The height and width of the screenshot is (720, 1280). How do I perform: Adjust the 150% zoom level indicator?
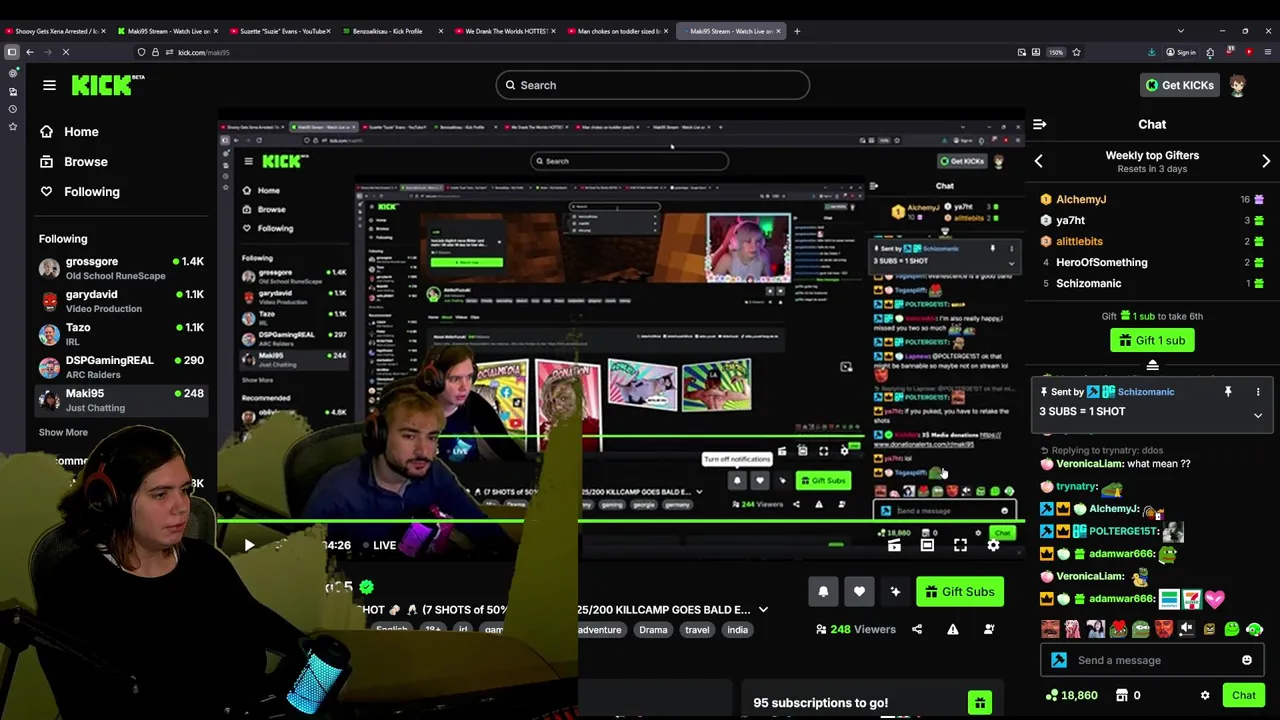(1056, 52)
